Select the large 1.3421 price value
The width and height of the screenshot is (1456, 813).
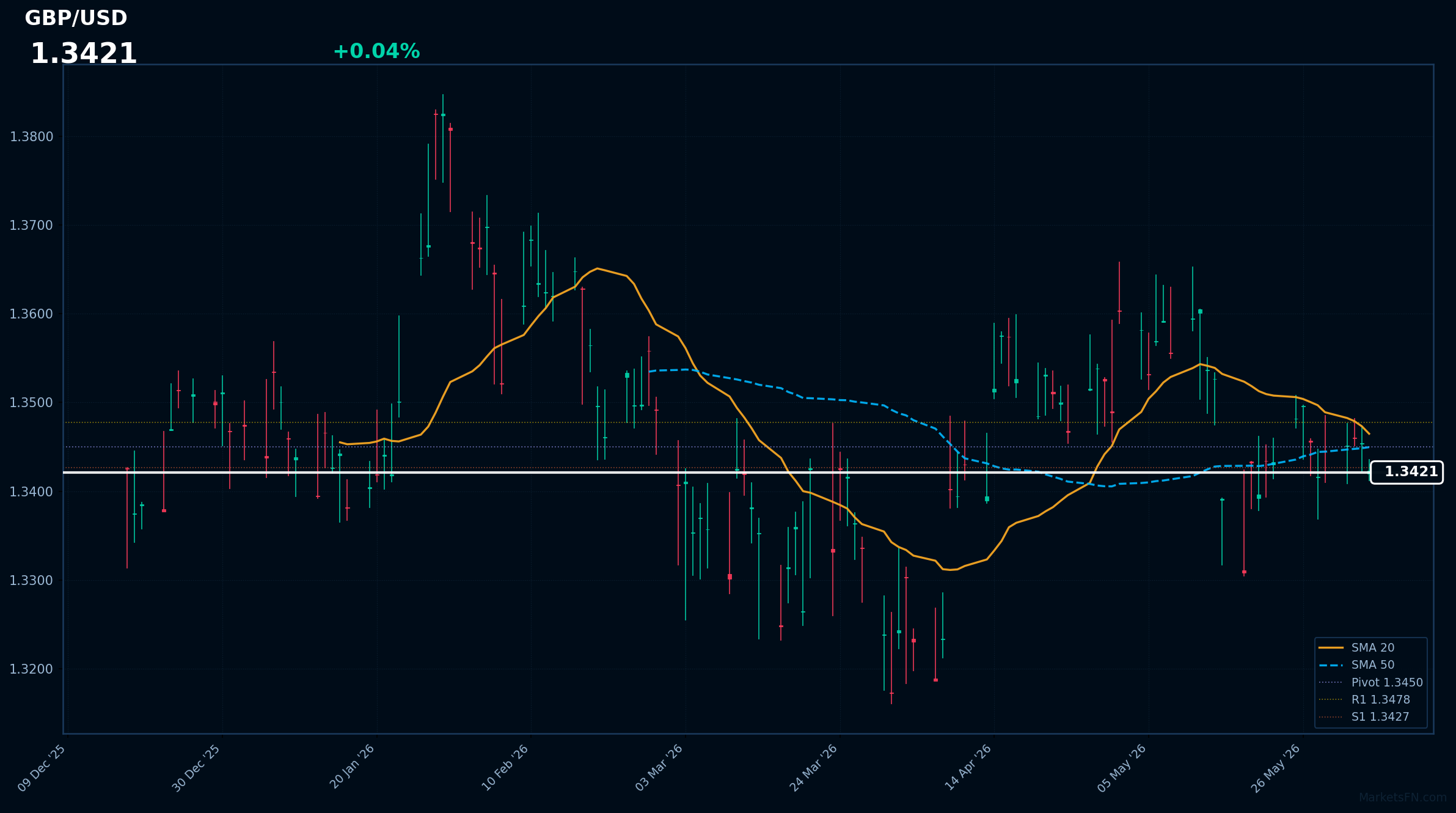(84, 54)
